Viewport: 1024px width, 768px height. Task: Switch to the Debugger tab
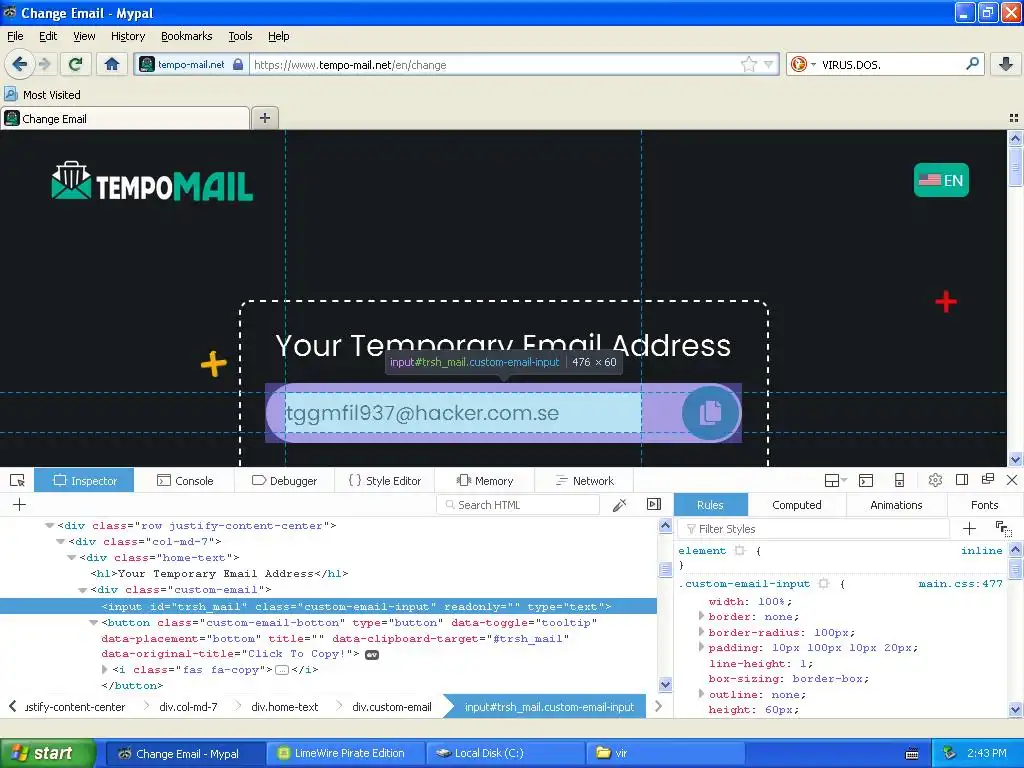pos(284,481)
